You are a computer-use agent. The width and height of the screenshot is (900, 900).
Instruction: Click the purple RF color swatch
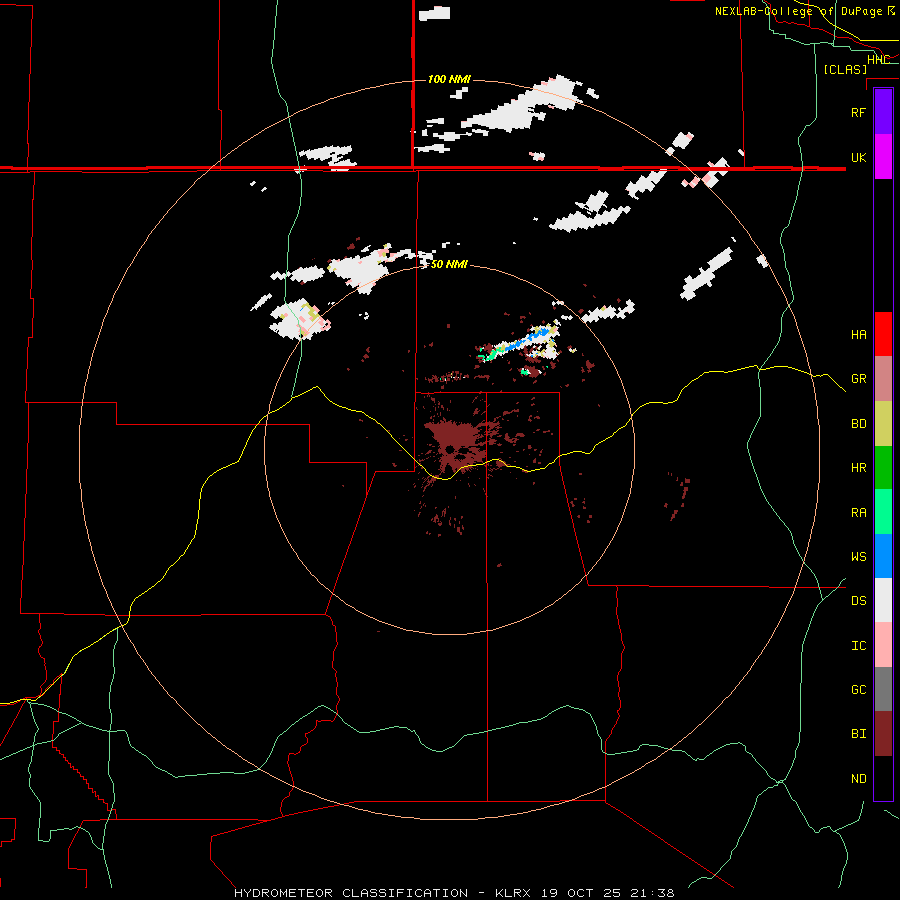point(883,112)
